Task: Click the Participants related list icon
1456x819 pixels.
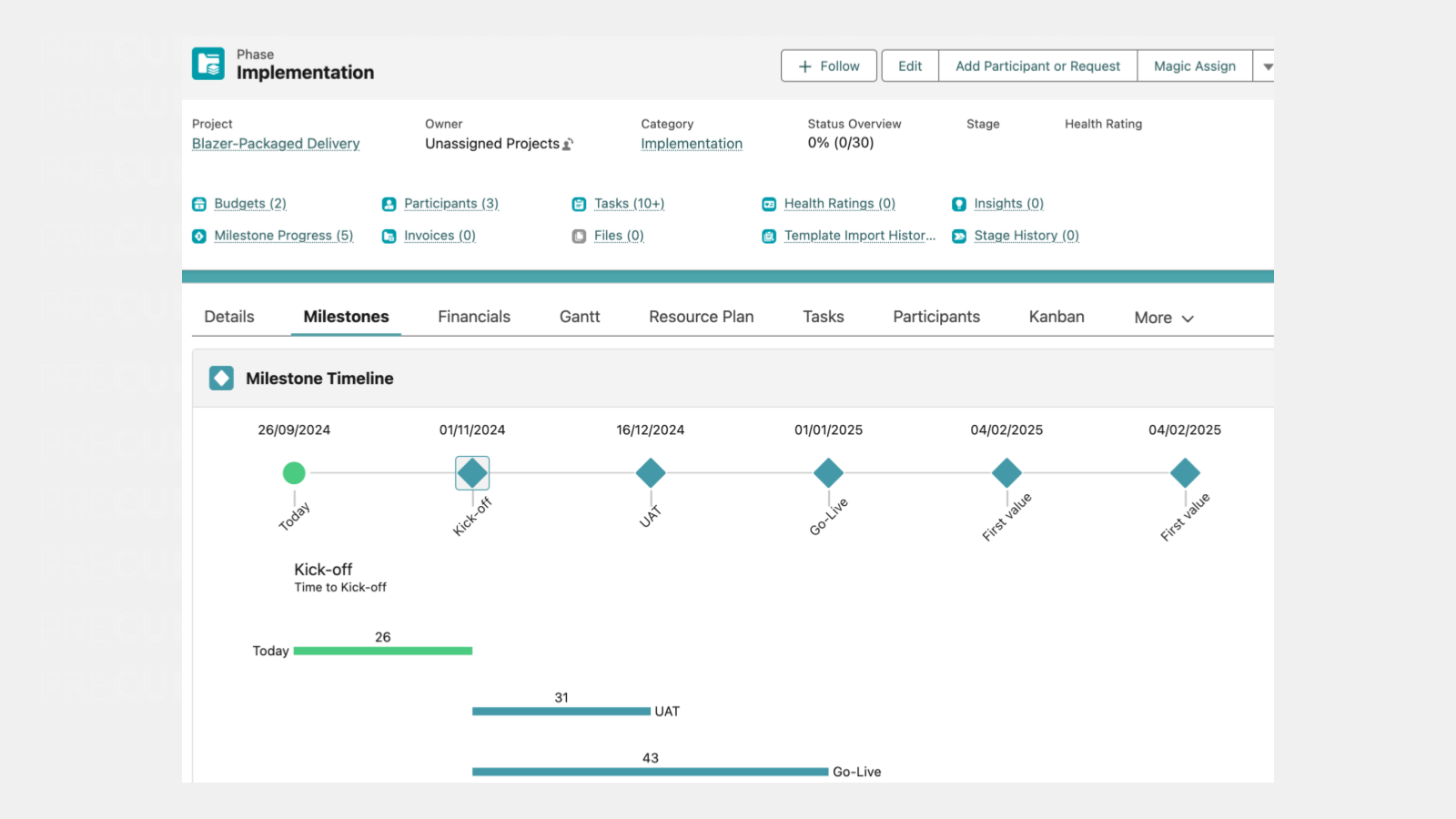Action: coord(389,204)
